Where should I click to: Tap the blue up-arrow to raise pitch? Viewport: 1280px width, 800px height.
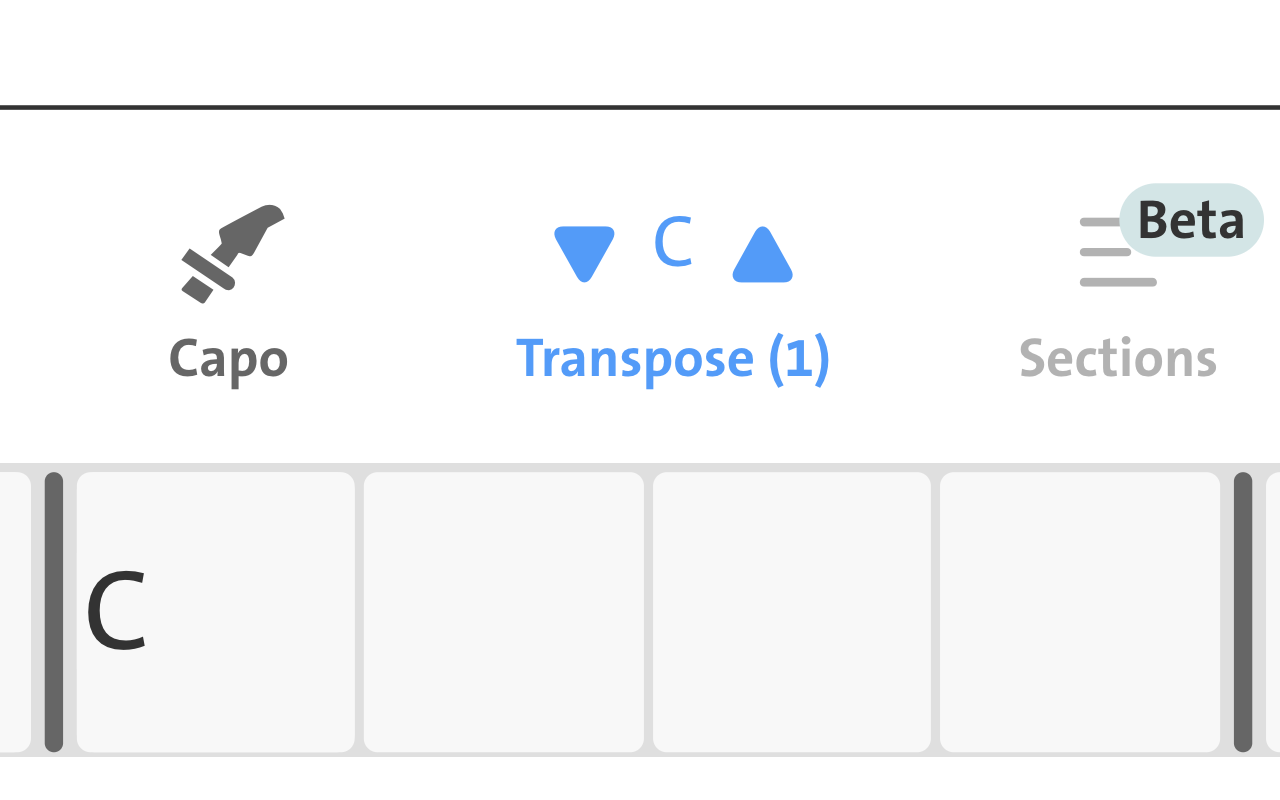pos(762,253)
